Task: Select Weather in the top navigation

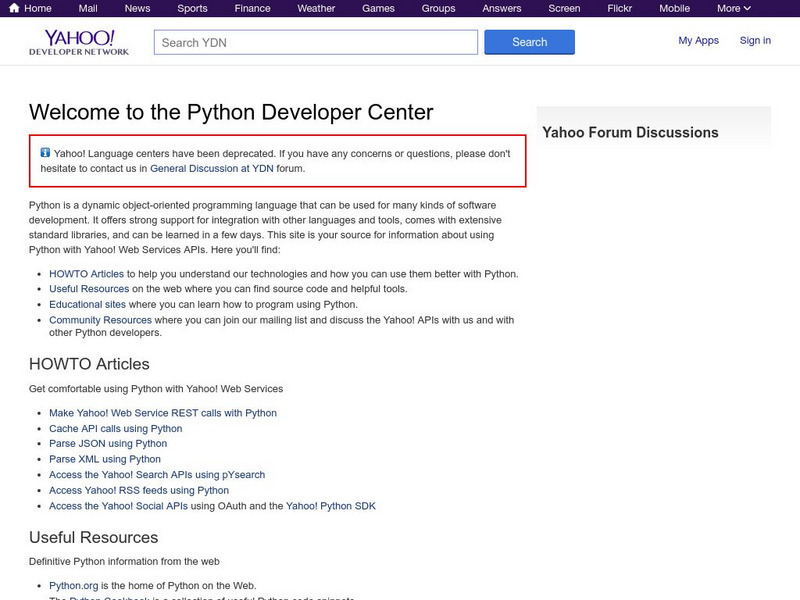Action: click(x=316, y=8)
